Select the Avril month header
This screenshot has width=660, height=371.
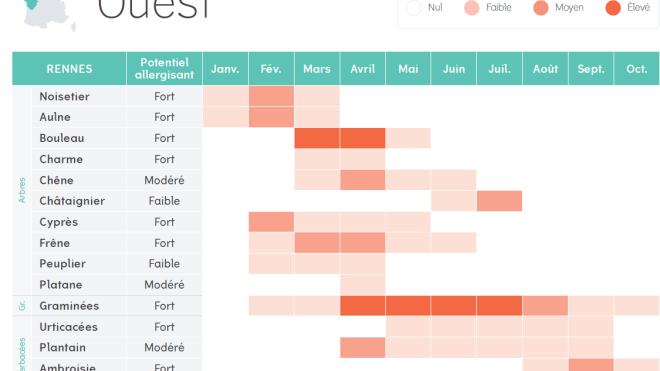tap(362, 69)
